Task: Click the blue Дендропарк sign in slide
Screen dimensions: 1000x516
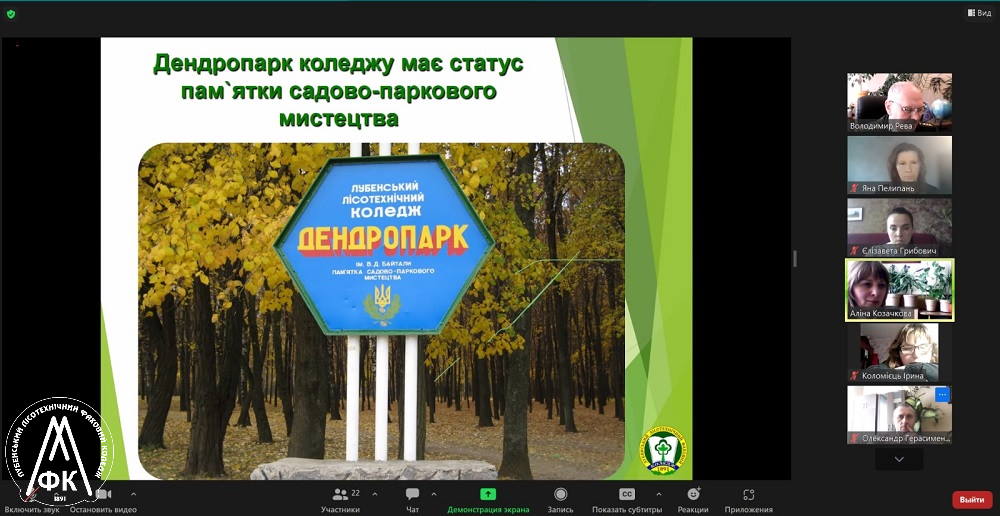Action: [x=384, y=245]
